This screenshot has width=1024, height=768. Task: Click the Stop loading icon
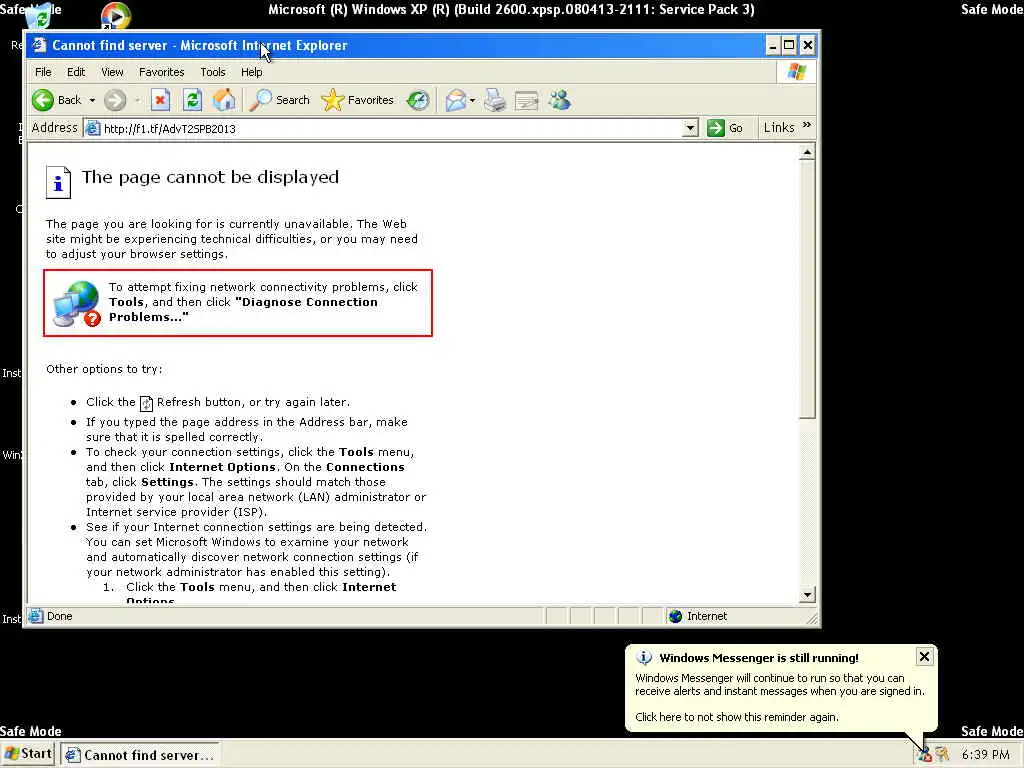point(160,100)
